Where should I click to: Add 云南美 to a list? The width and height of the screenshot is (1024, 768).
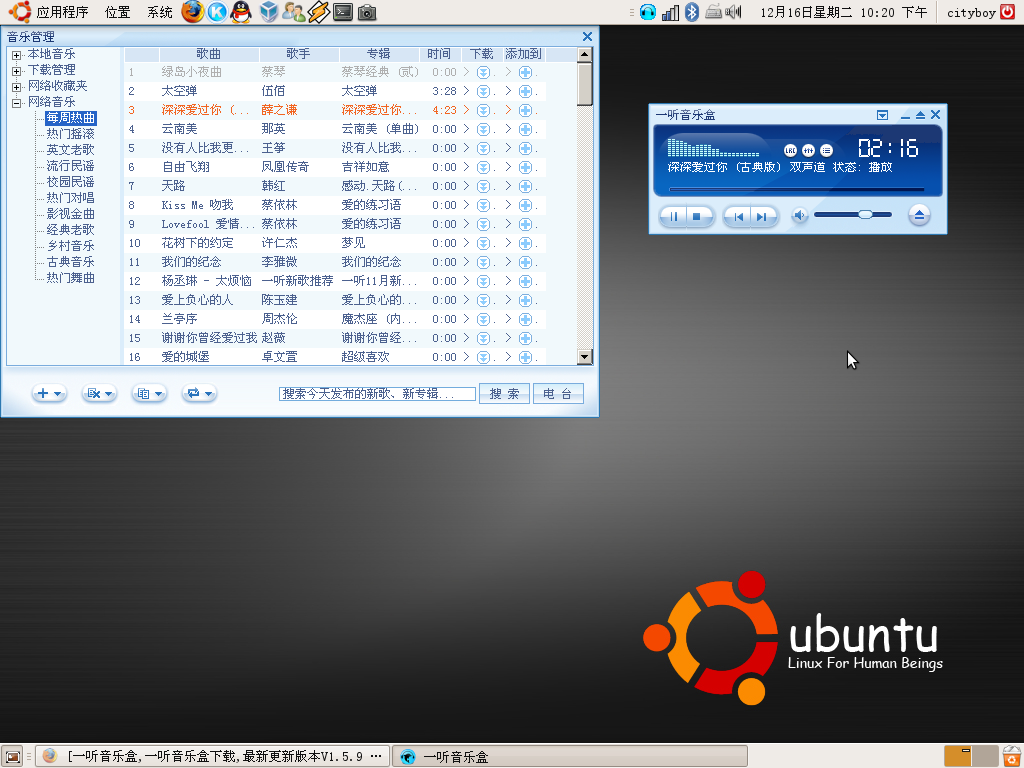pos(525,129)
